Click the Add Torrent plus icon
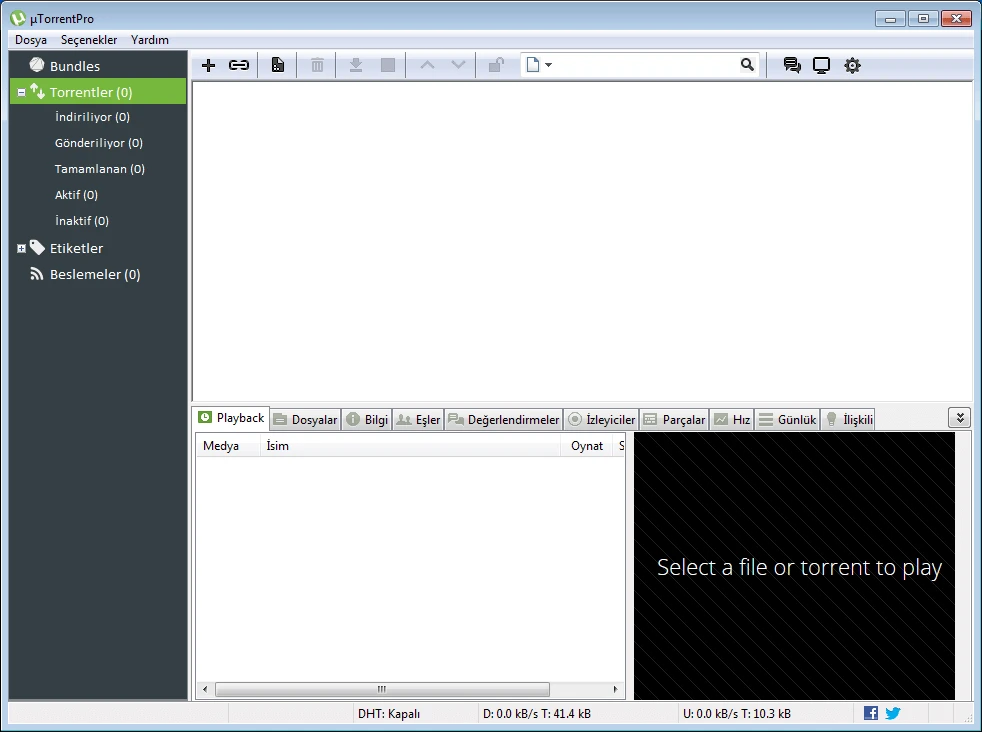The height and width of the screenshot is (732, 982). 208,66
